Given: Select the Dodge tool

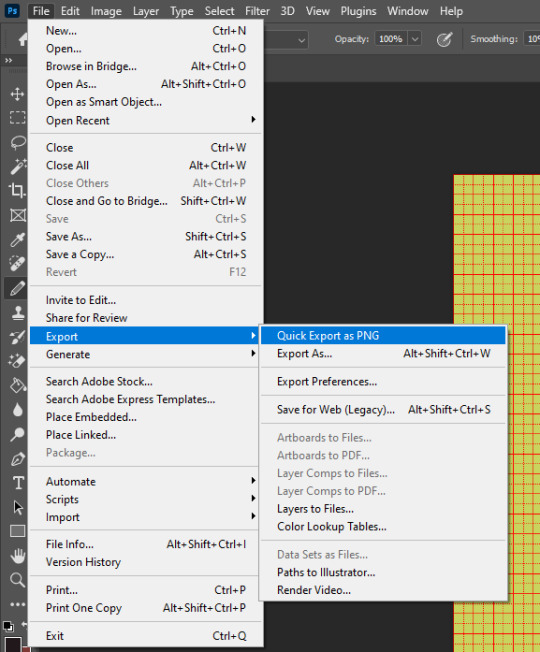Looking at the screenshot, I should 17,435.
